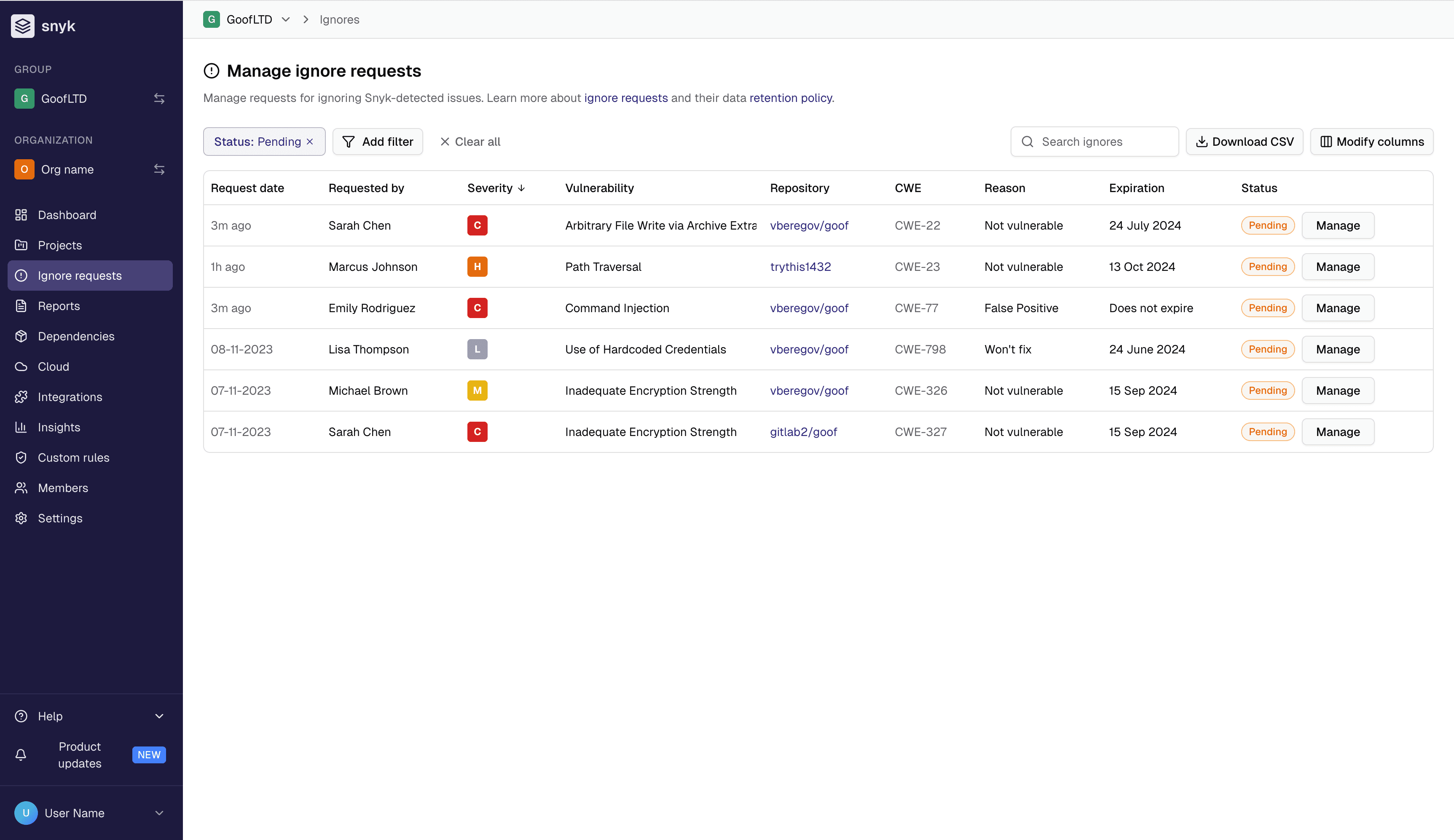
Task: Manage the Command Injection request
Action: tap(1338, 308)
